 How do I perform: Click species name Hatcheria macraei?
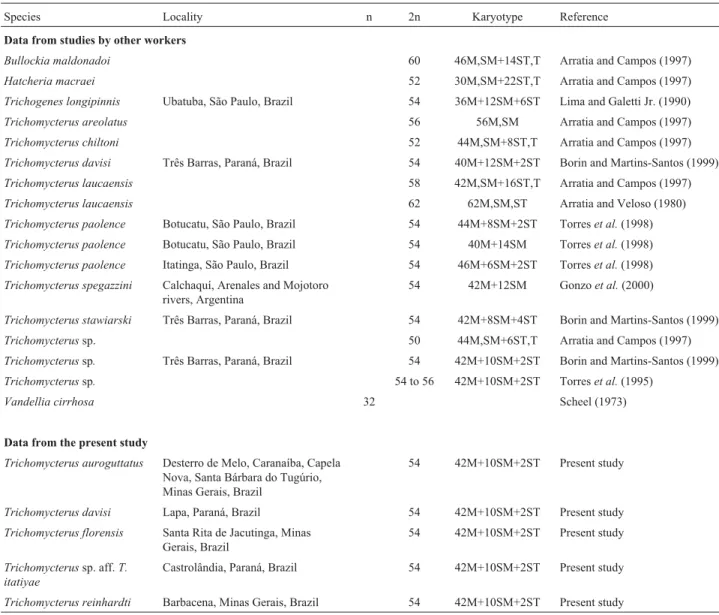pyautogui.click(x=50, y=81)
